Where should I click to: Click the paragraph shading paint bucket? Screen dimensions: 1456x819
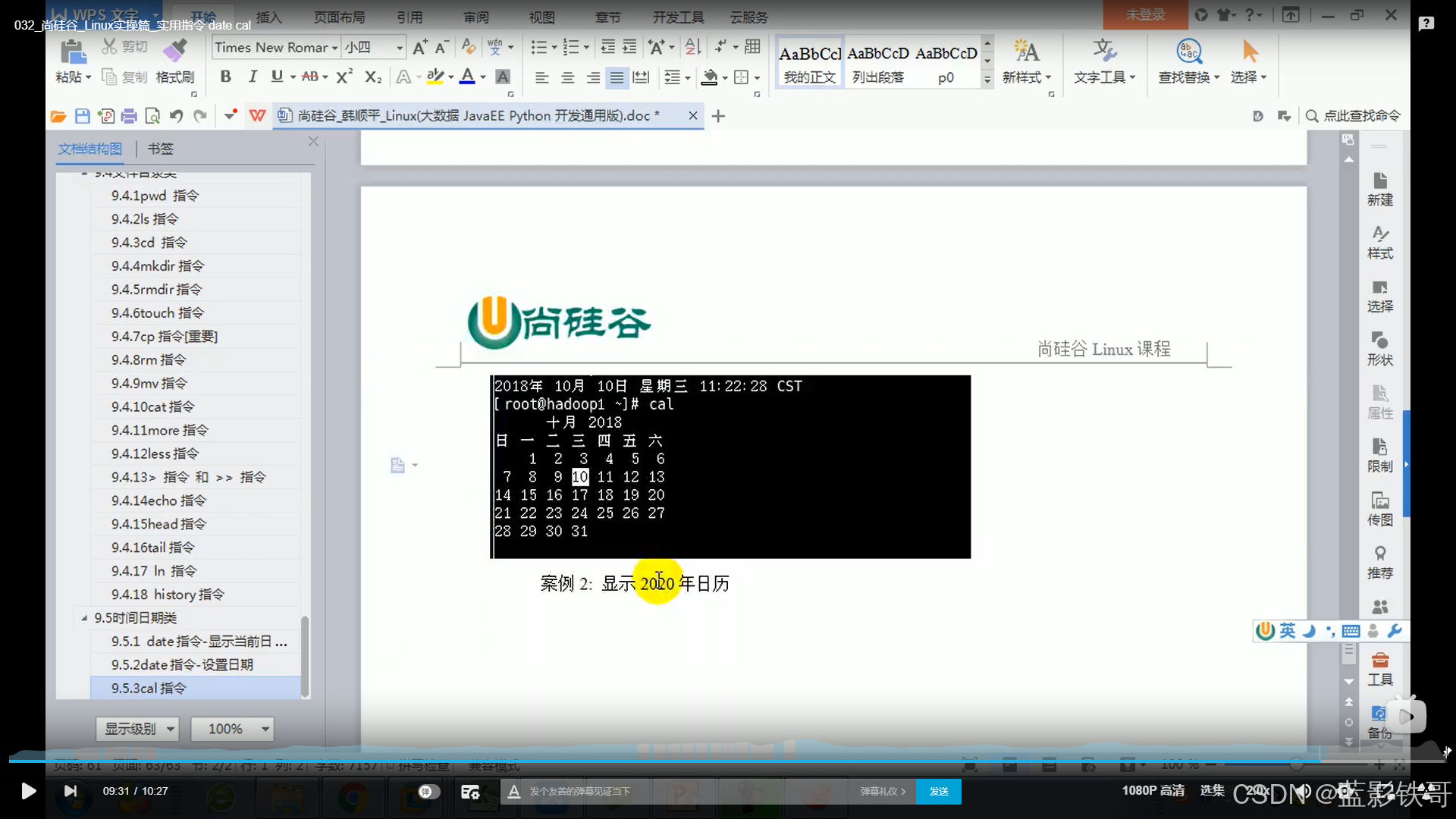709,77
